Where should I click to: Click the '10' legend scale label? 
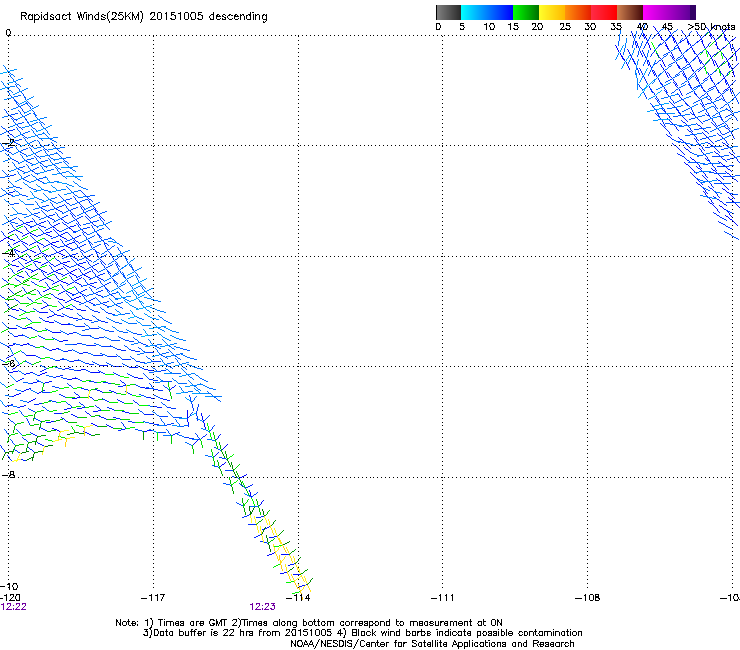[489, 27]
